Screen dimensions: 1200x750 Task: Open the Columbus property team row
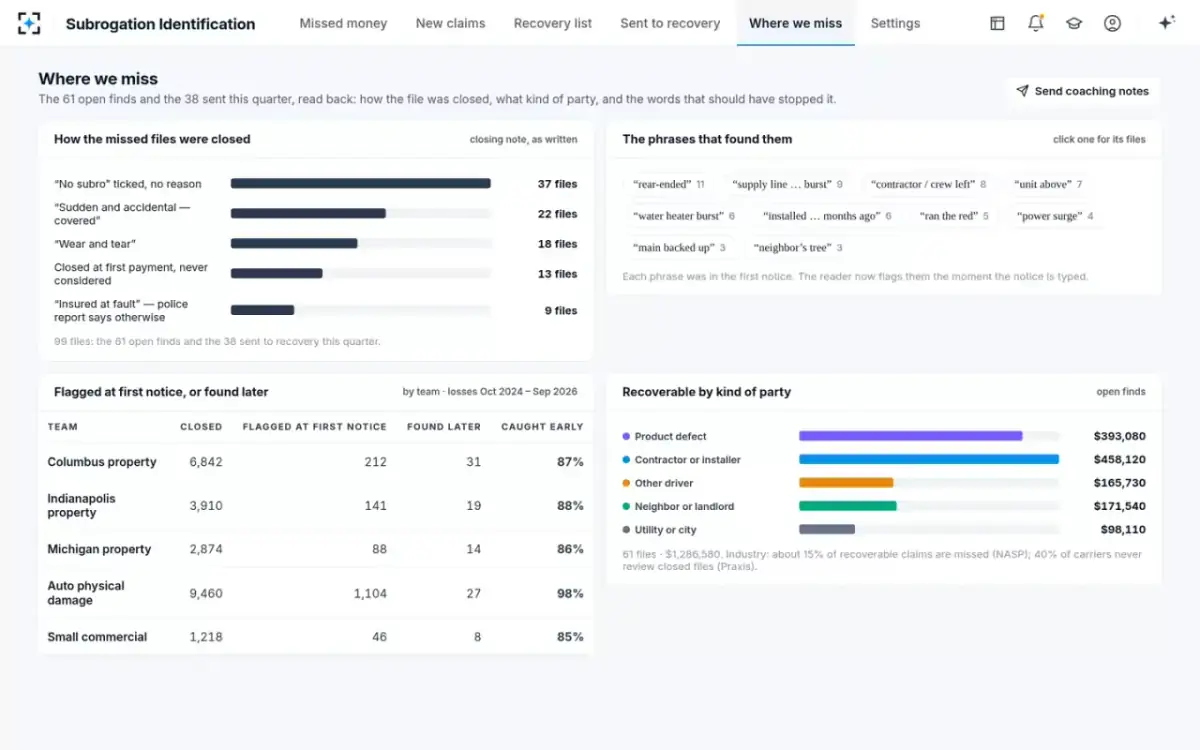316,462
